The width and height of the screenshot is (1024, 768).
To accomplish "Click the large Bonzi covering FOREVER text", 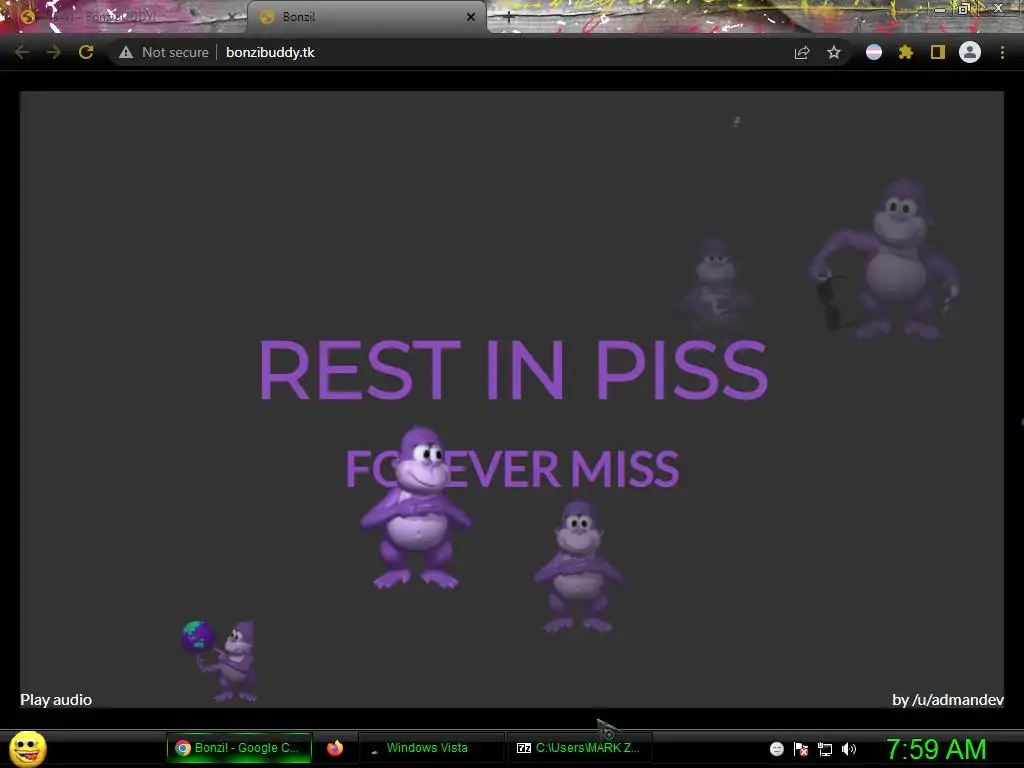I will click(415, 507).
